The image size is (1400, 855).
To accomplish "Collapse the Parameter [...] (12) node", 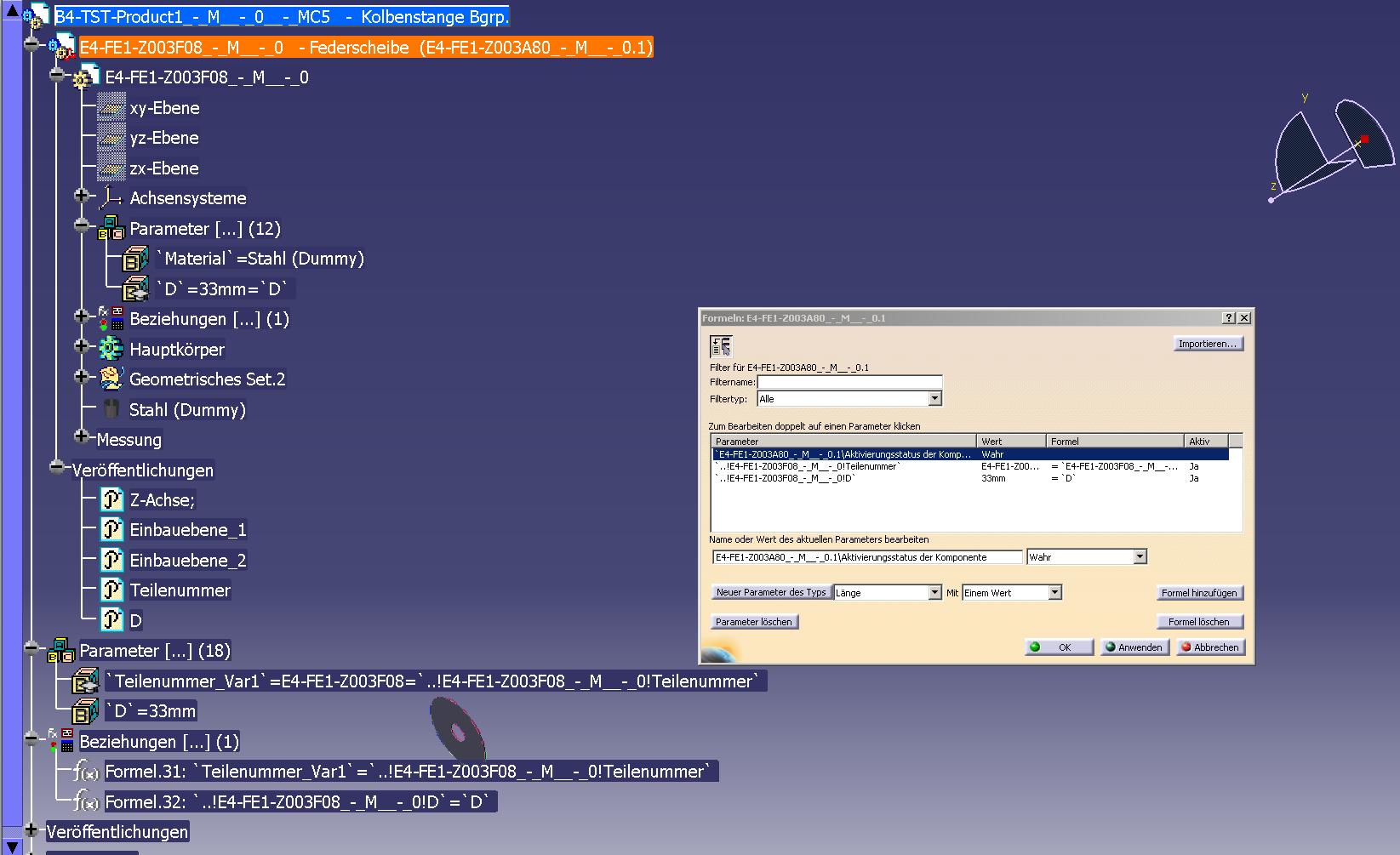I will coord(82,225).
